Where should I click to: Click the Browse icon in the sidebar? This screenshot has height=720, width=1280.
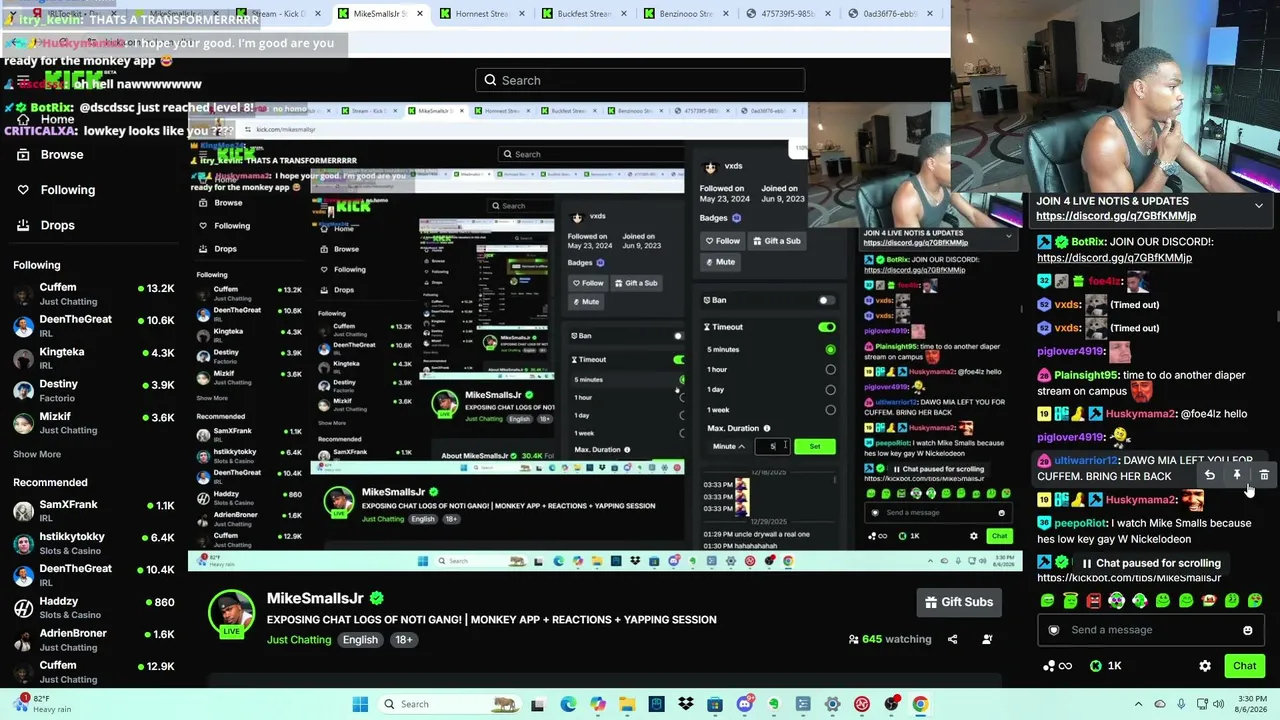coord(23,155)
